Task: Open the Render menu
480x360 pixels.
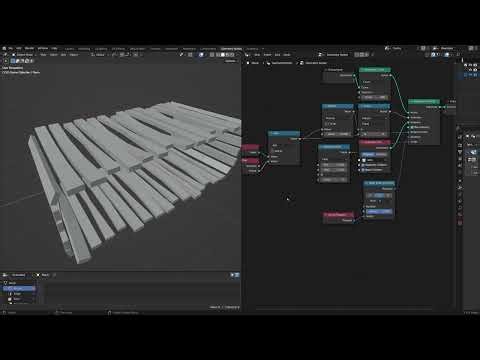Action: point(29,49)
